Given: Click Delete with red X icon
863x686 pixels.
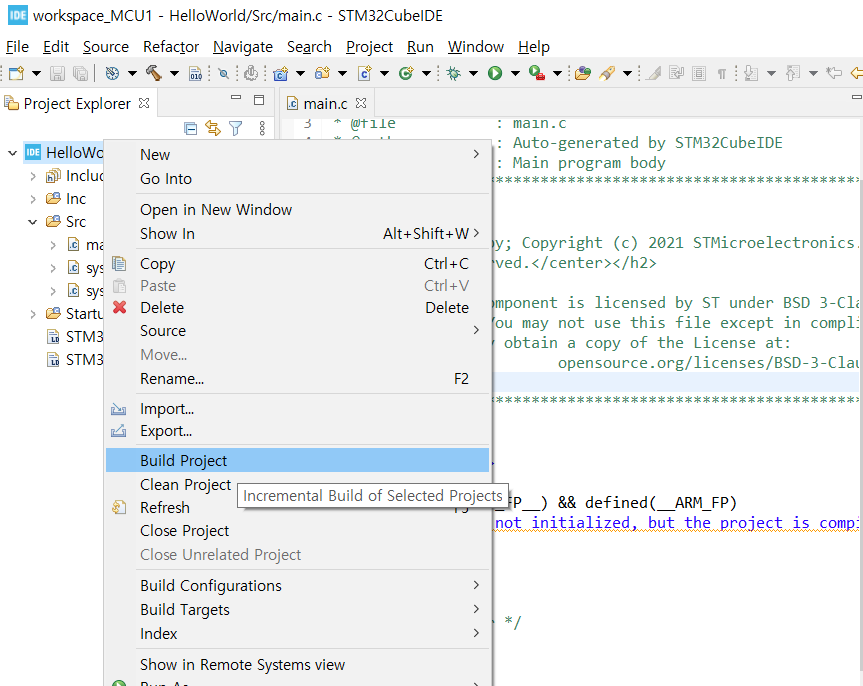Looking at the screenshot, I should pos(297,308).
